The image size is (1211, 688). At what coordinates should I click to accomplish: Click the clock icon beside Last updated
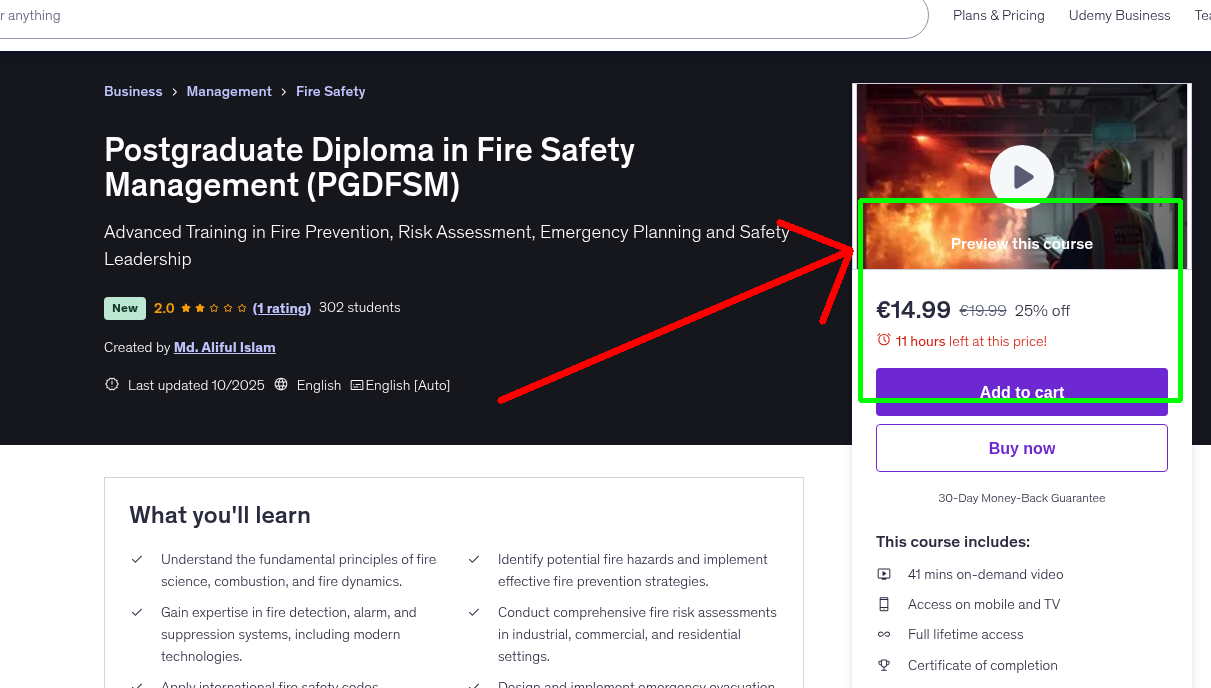(x=111, y=384)
